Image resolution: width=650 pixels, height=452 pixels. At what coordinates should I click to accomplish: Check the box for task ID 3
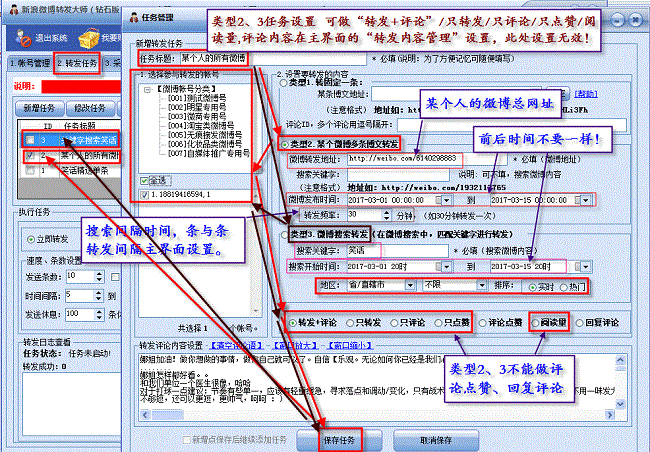(30, 140)
